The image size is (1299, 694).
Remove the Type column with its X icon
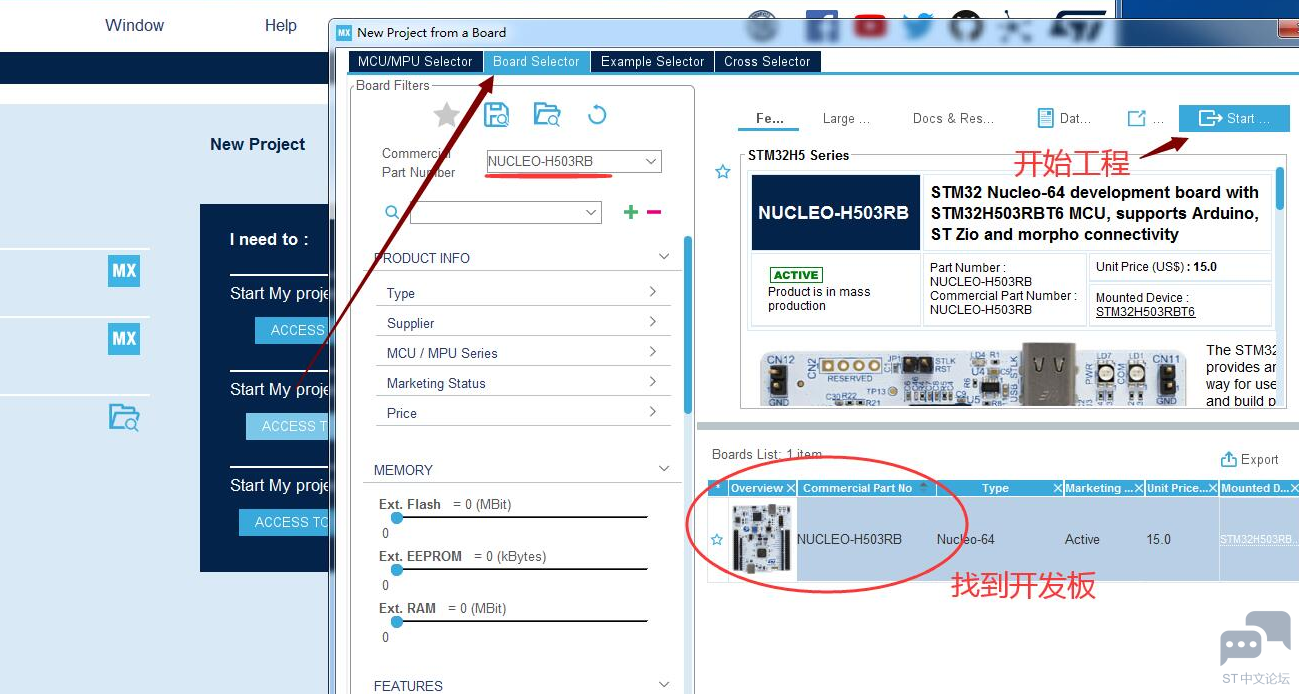click(1057, 488)
